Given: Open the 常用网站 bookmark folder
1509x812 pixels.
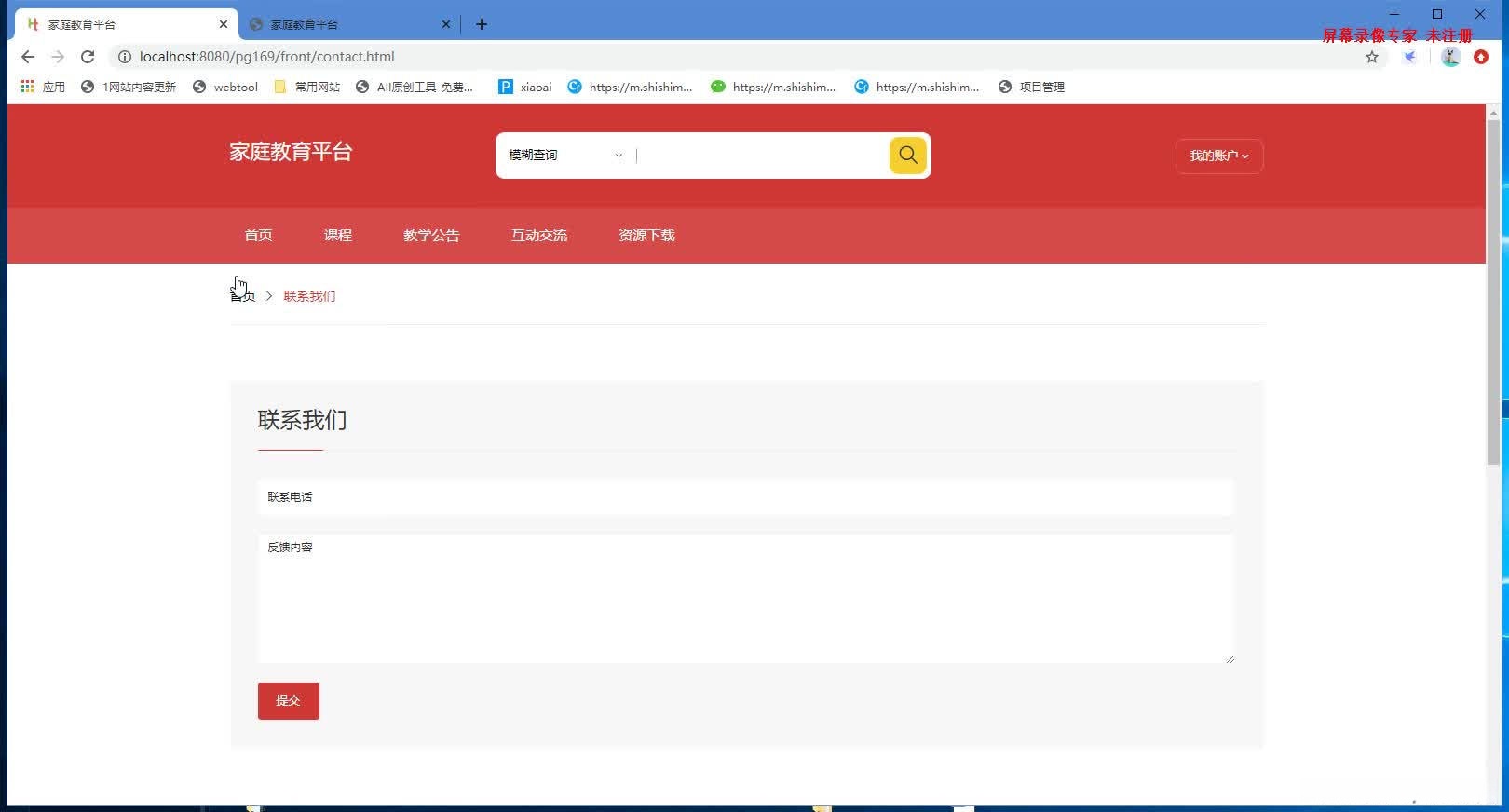Looking at the screenshot, I should 307,87.
